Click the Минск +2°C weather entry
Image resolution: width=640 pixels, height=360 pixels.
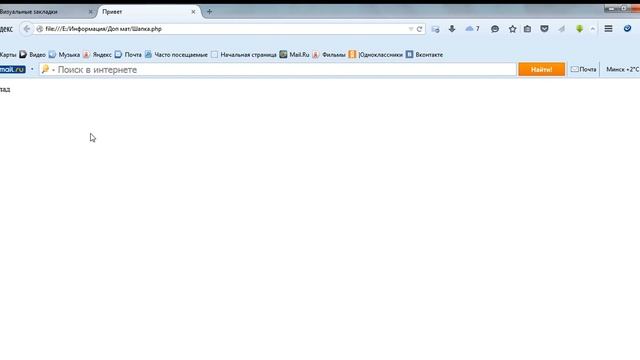tap(623, 70)
